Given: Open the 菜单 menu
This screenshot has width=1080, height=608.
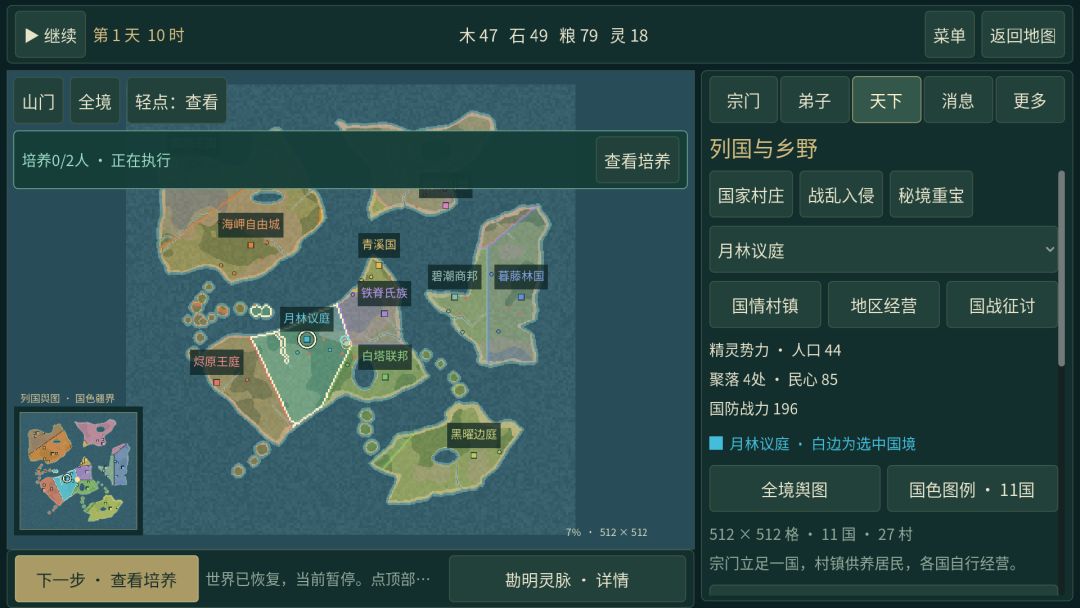Looking at the screenshot, I should tap(949, 35).
